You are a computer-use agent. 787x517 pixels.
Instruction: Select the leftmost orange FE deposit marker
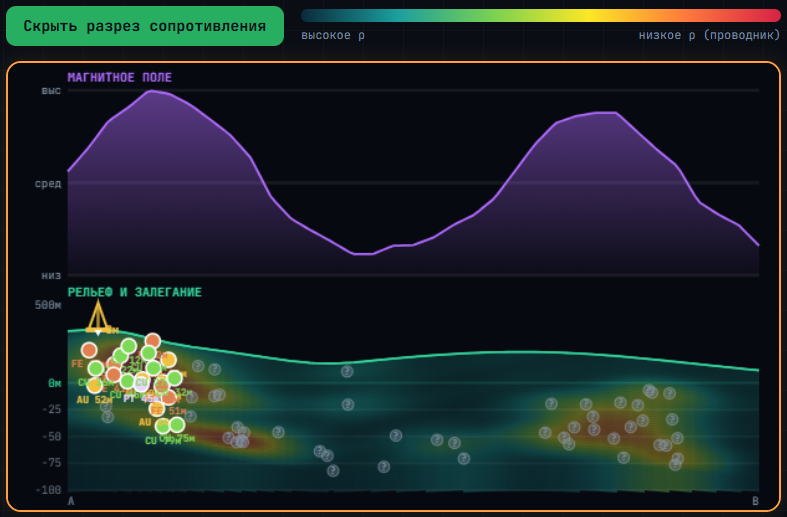(89, 350)
